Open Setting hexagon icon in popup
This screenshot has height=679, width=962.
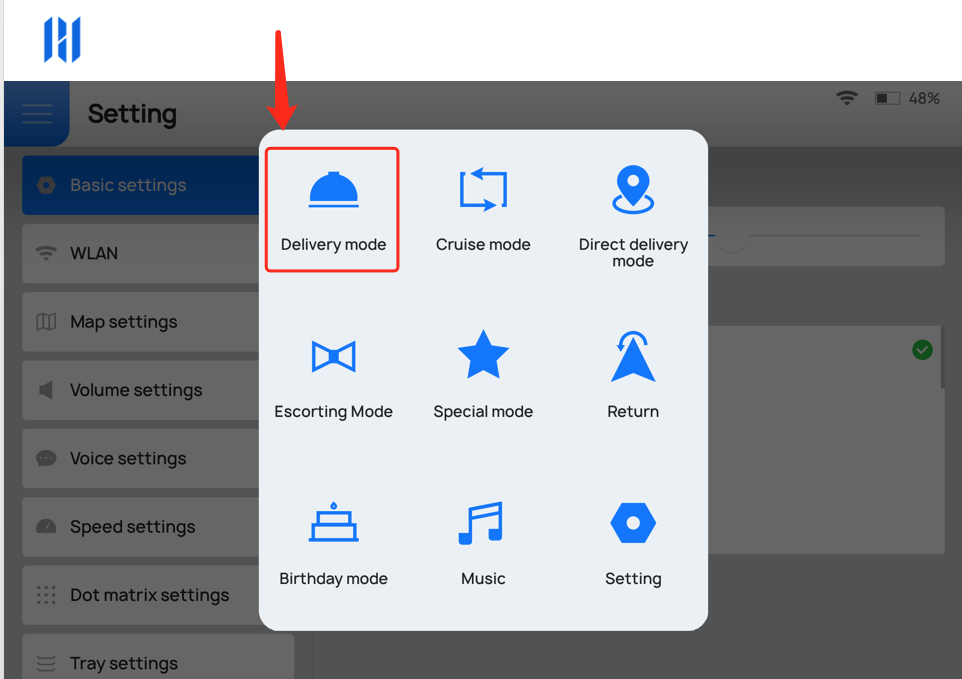(633, 523)
